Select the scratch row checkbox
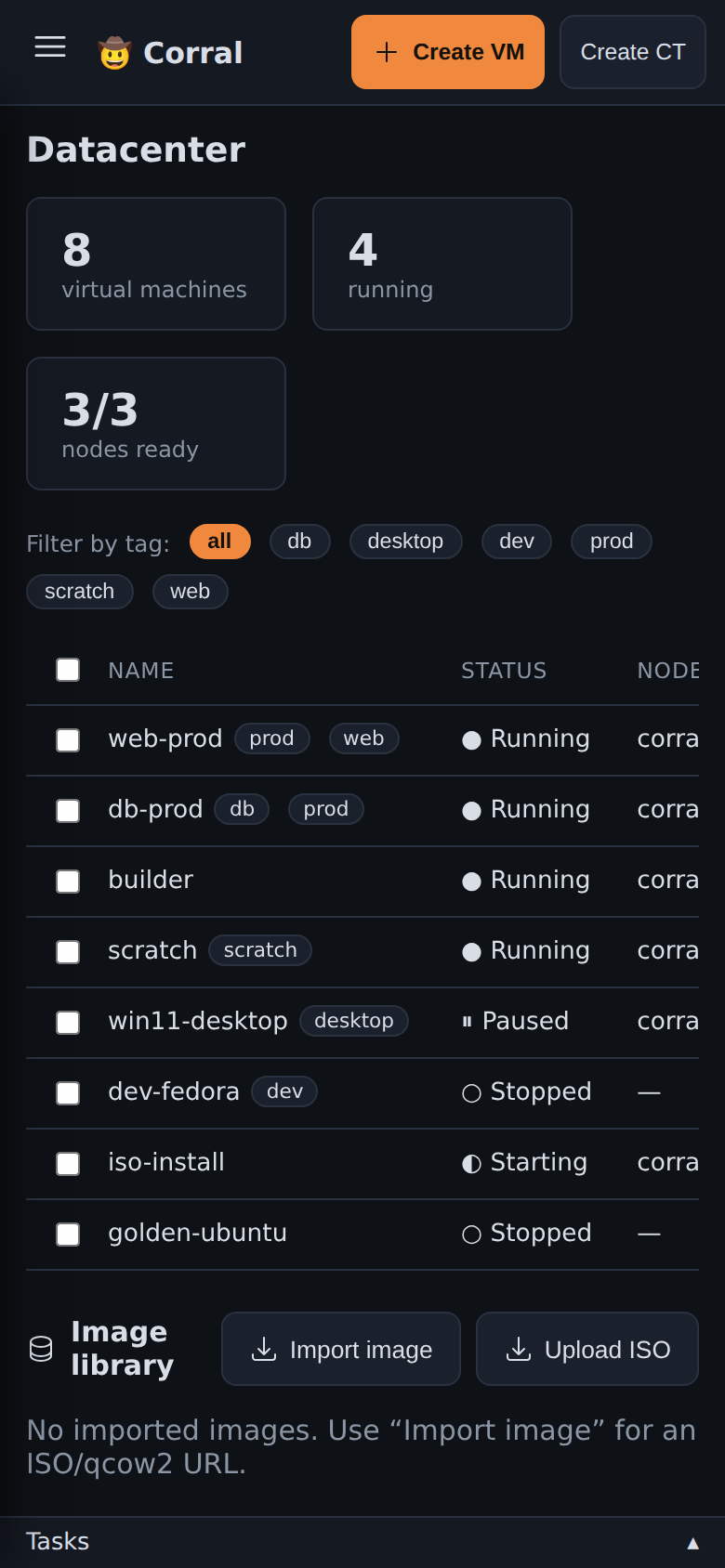 click(x=68, y=952)
